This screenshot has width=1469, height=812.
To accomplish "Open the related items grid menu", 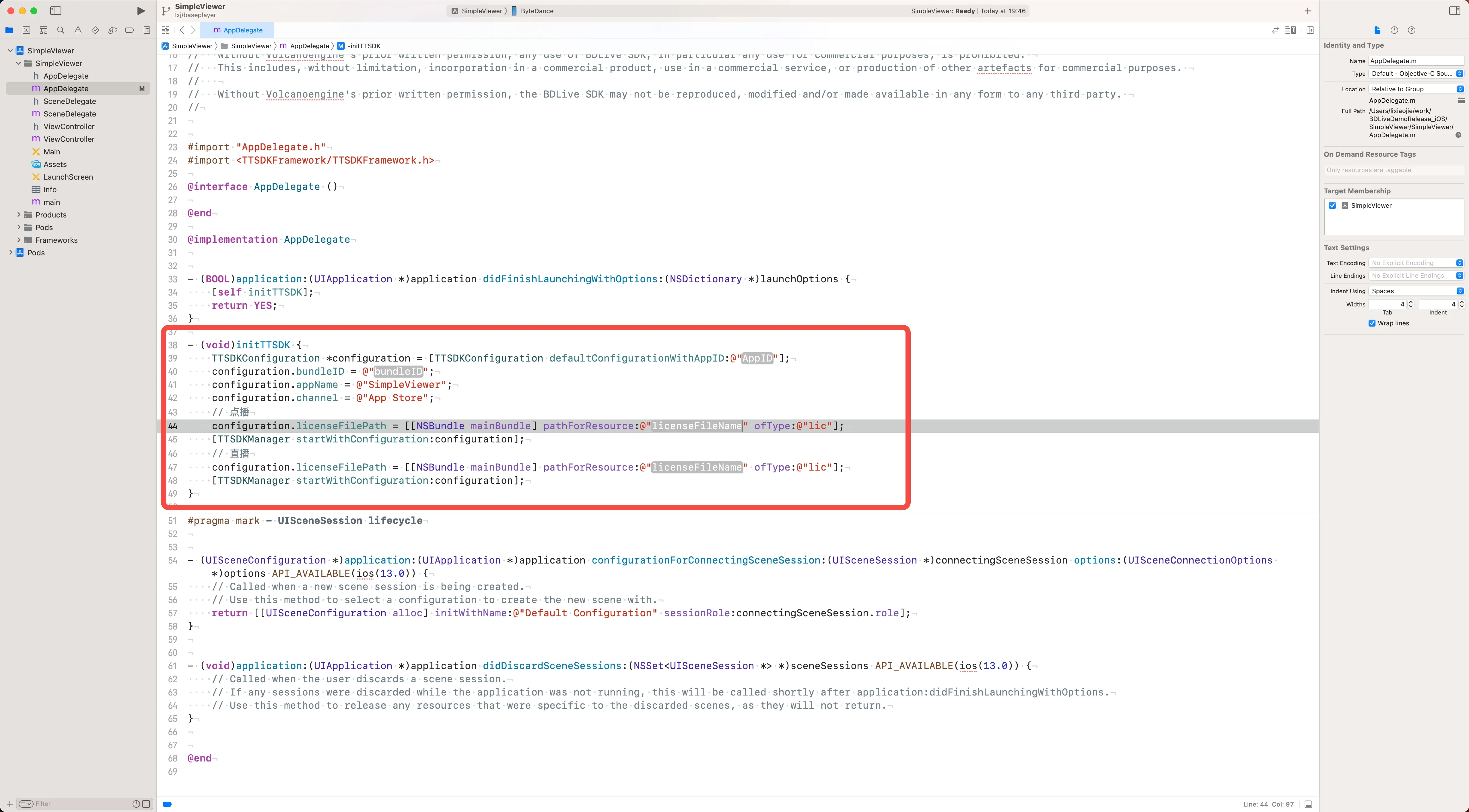I will [165, 30].
